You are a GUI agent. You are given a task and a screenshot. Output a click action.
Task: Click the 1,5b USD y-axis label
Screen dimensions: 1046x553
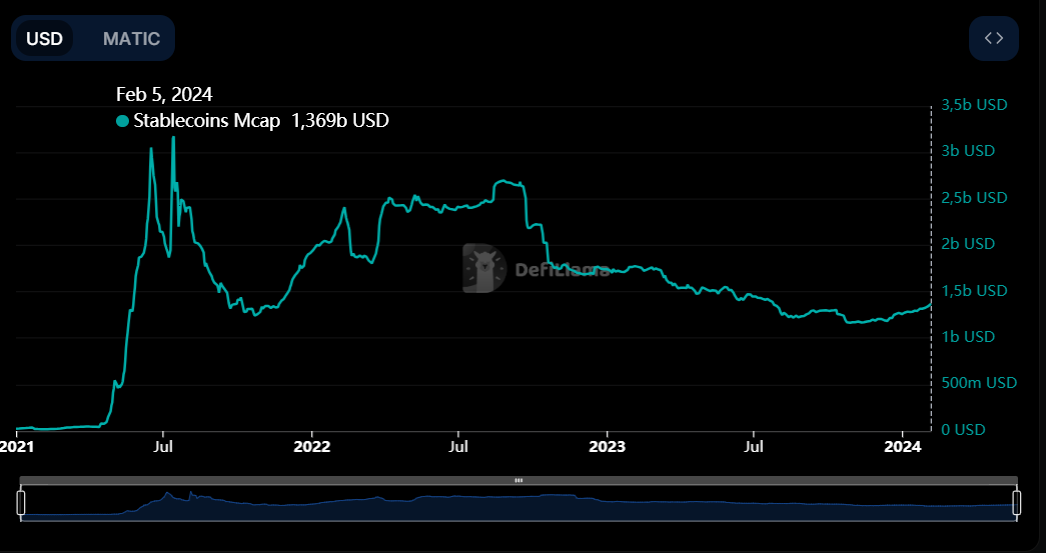(x=974, y=291)
